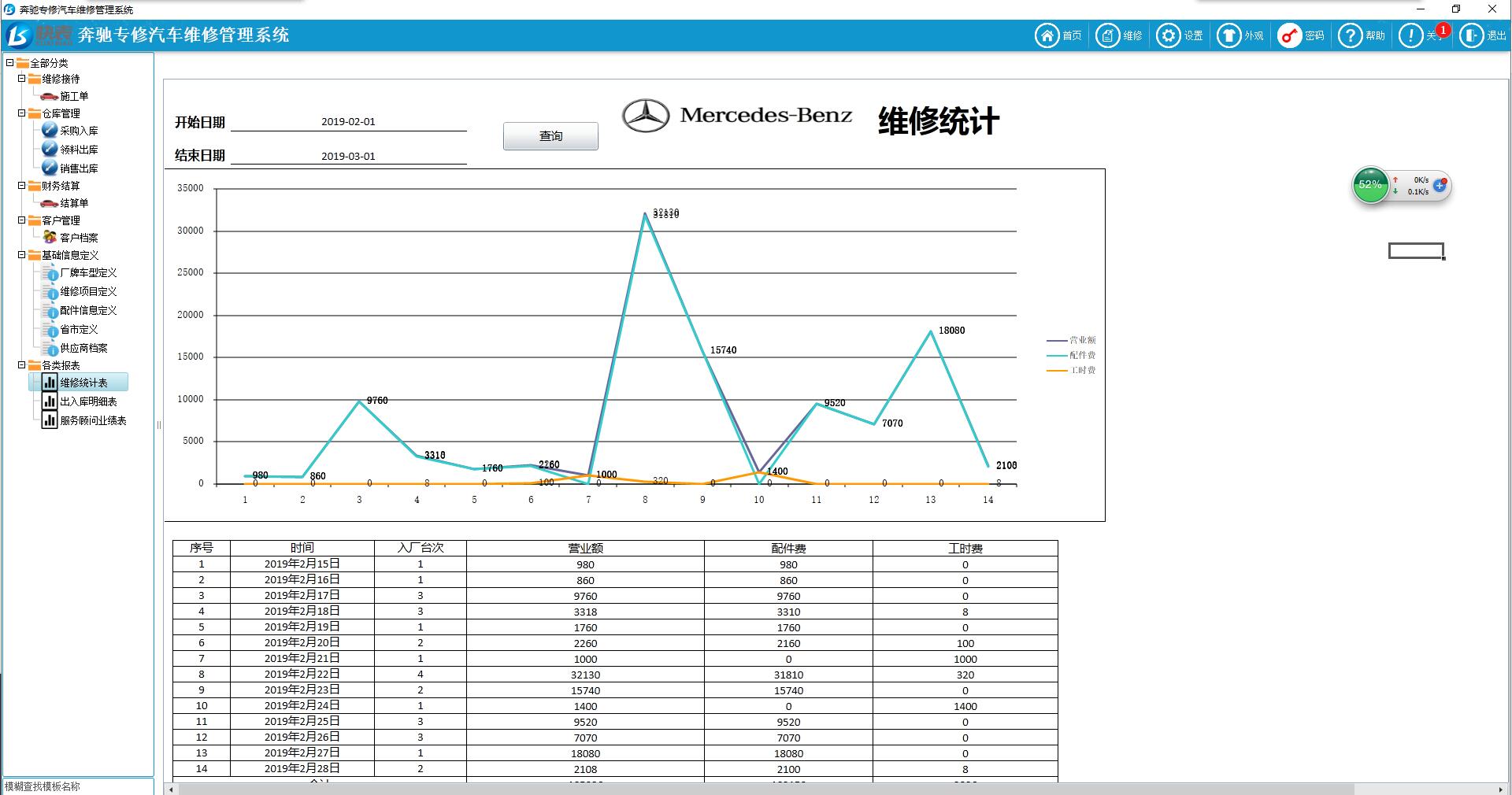Focus the 模糊查找模板名称 search box

pyautogui.click(x=77, y=786)
